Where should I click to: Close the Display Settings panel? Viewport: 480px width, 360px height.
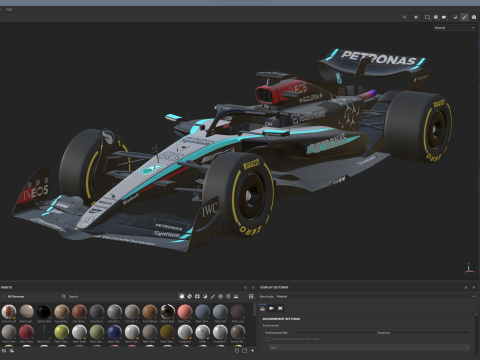click(474, 287)
